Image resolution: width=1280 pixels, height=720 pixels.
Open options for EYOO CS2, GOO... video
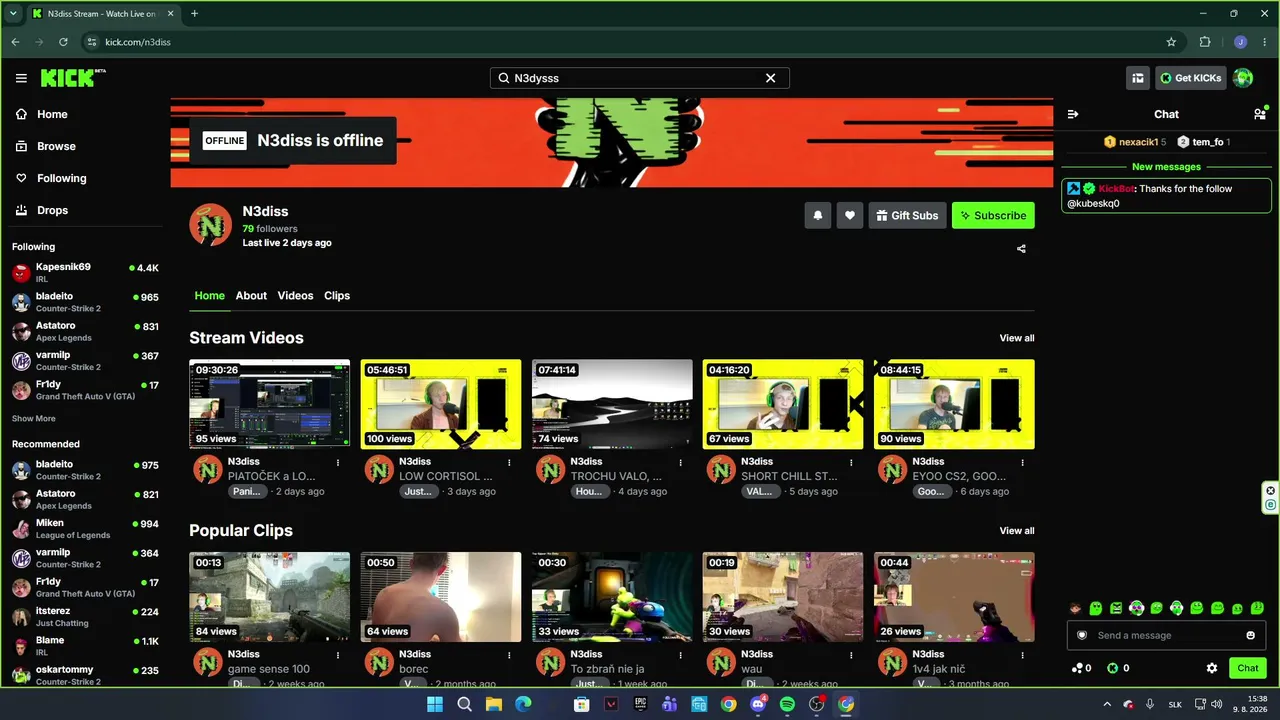click(1022, 462)
